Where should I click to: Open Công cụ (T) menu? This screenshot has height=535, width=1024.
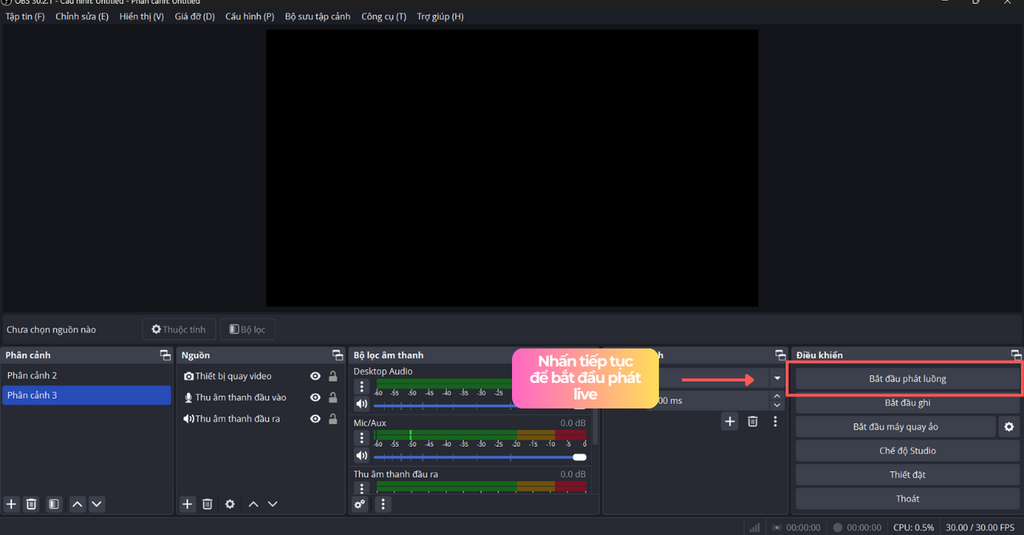tap(383, 16)
